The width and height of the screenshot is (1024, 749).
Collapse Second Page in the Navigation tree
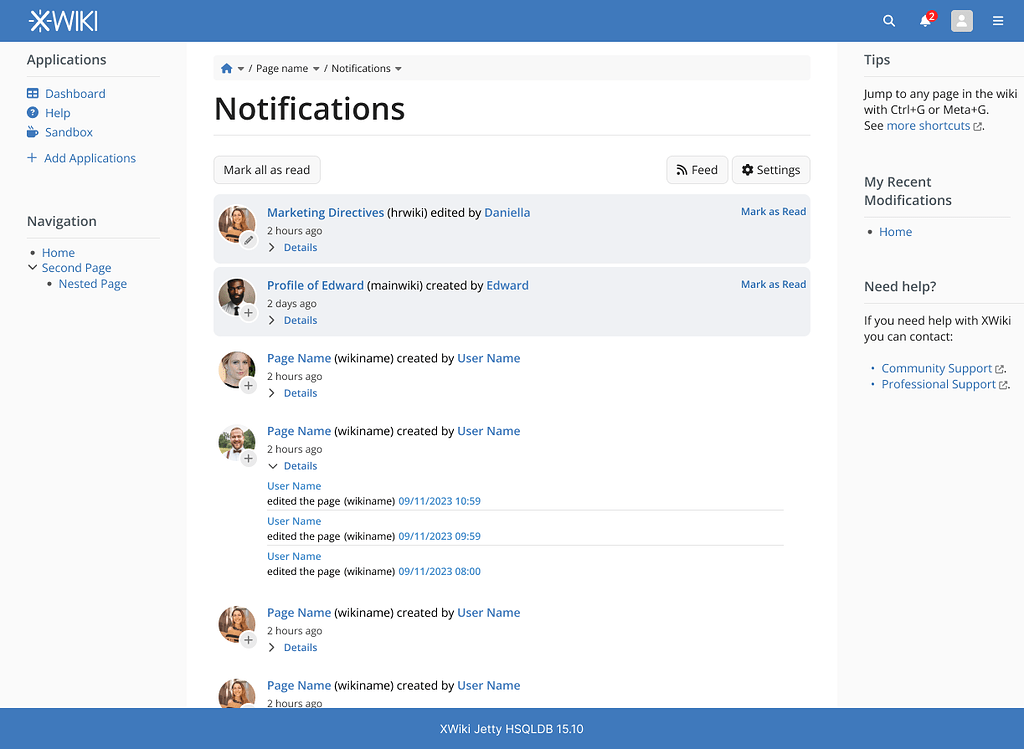click(x=31, y=267)
